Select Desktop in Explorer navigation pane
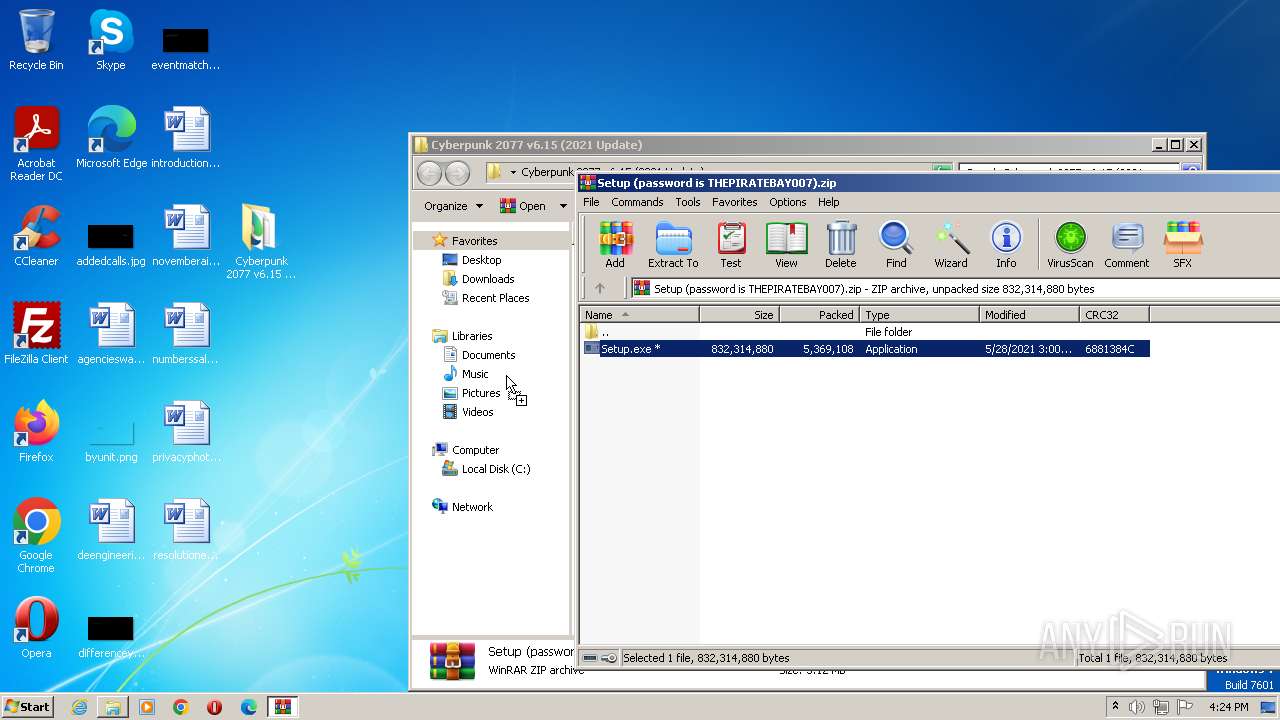Viewport: 1280px width, 720px height. pos(481,260)
